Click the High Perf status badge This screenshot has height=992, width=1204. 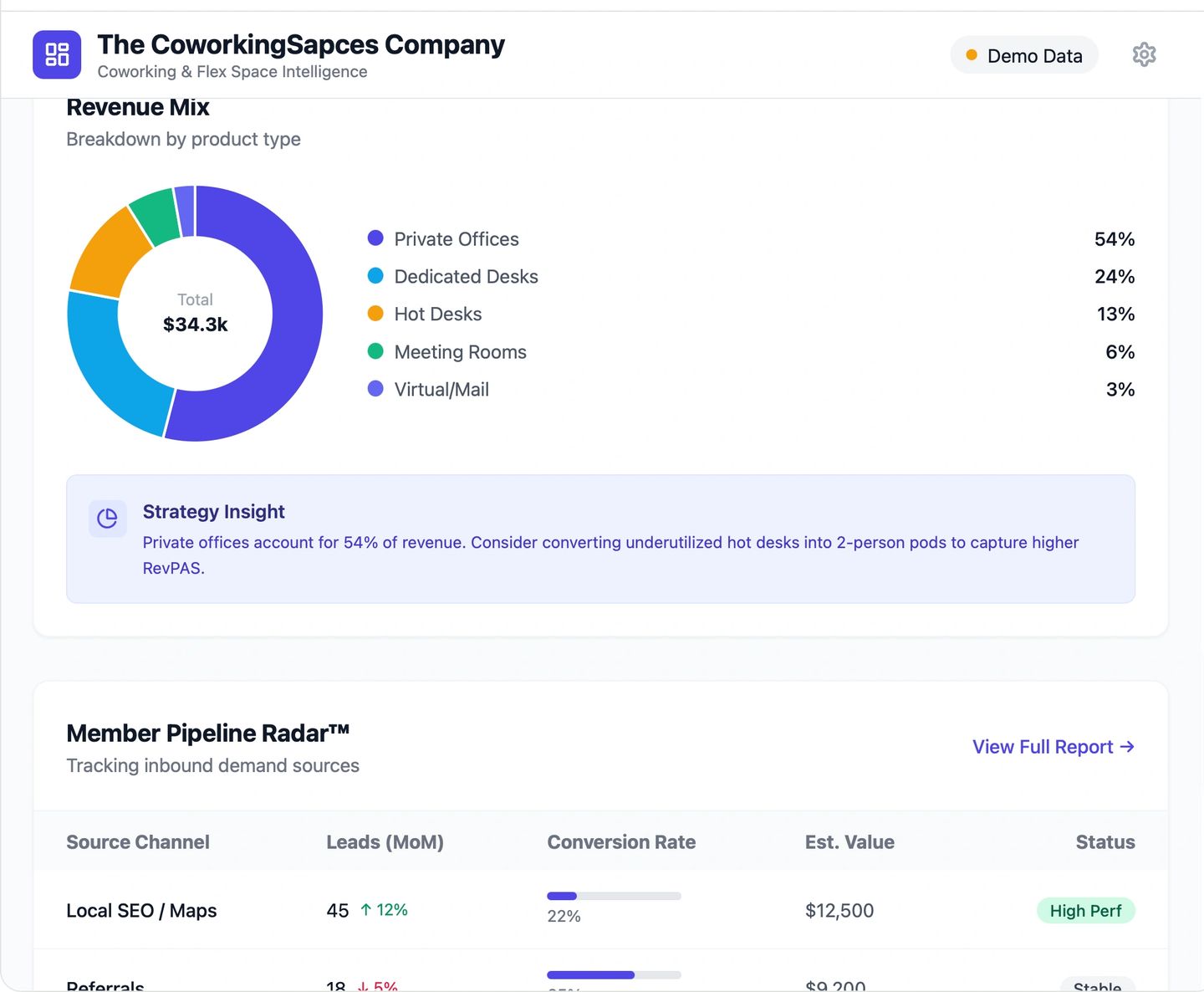(x=1085, y=910)
